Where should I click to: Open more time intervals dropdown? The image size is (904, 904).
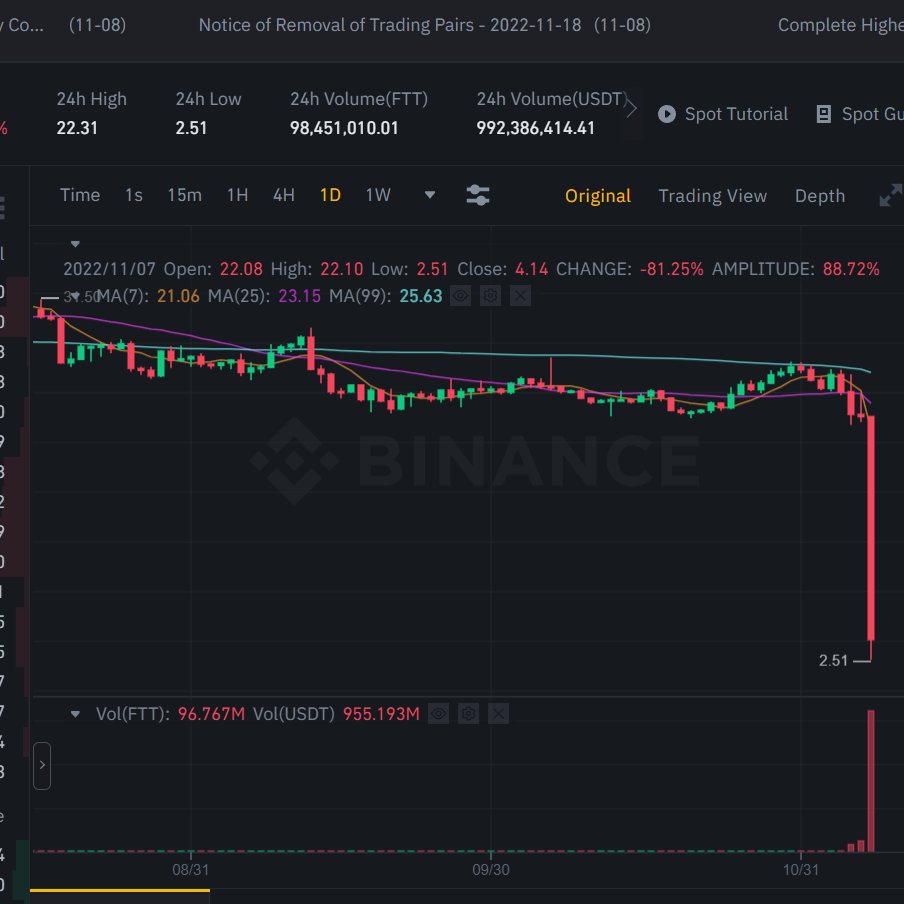pyautogui.click(x=430, y=195)
